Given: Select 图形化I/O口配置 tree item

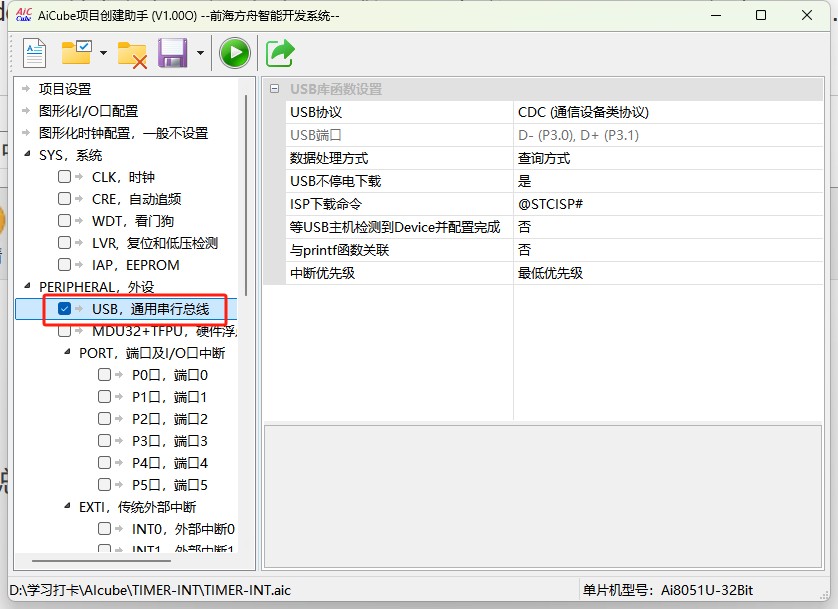Looking at the screenshot, I should click(x=88, y=111).
